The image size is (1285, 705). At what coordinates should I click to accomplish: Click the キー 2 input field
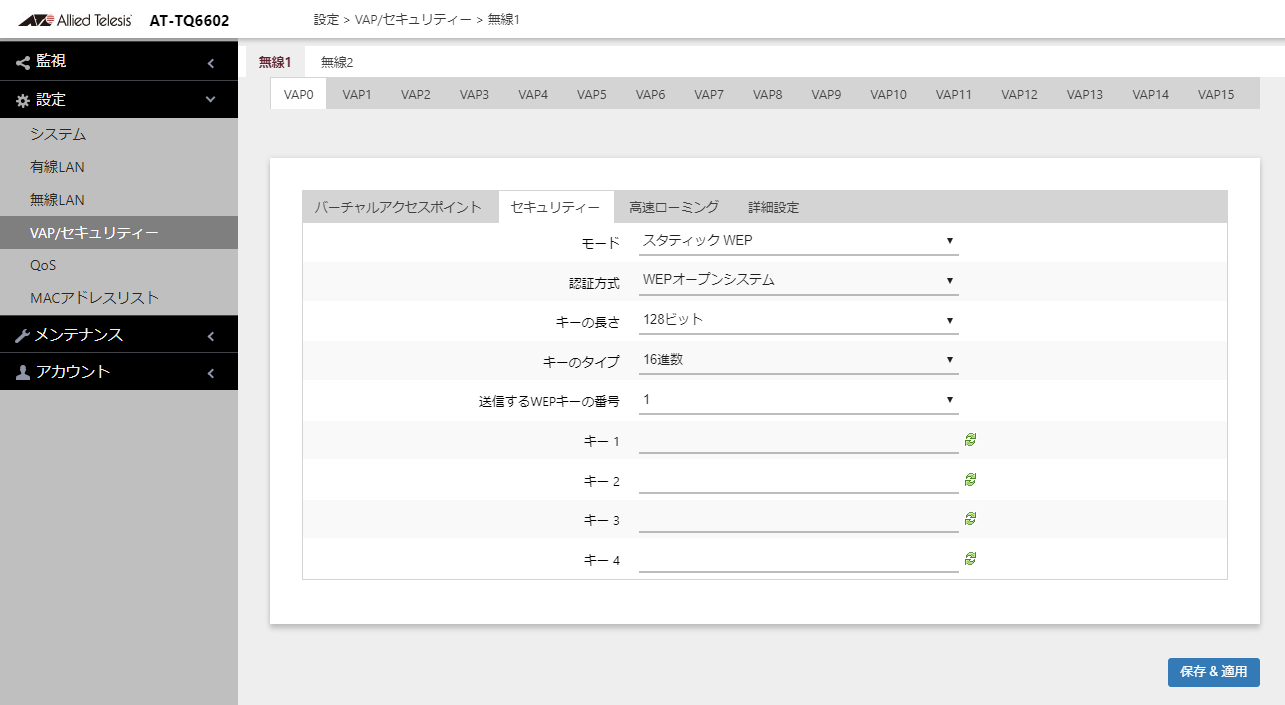click(798, 480)
